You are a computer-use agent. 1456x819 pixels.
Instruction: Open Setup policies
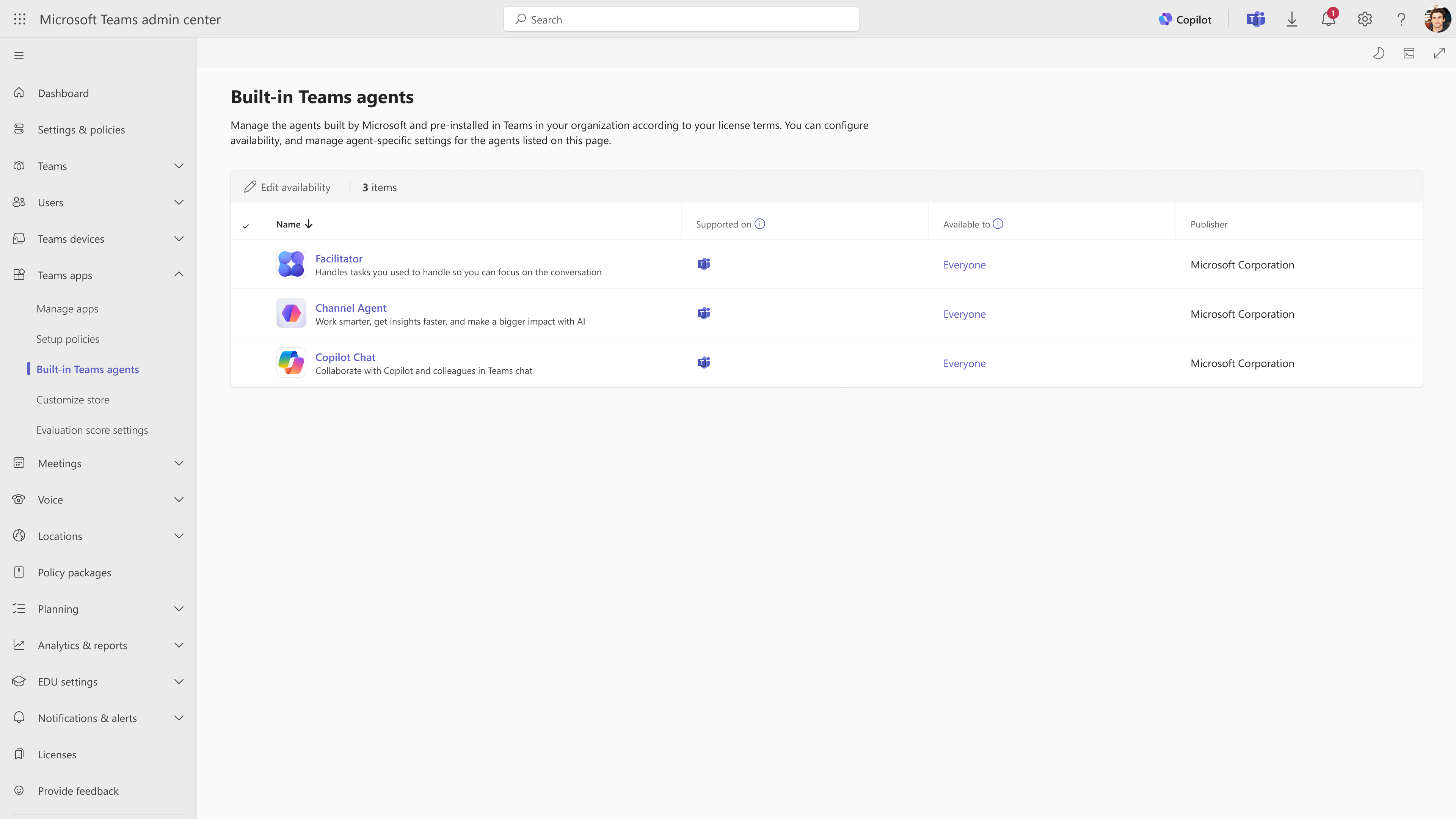pos(68,339)
